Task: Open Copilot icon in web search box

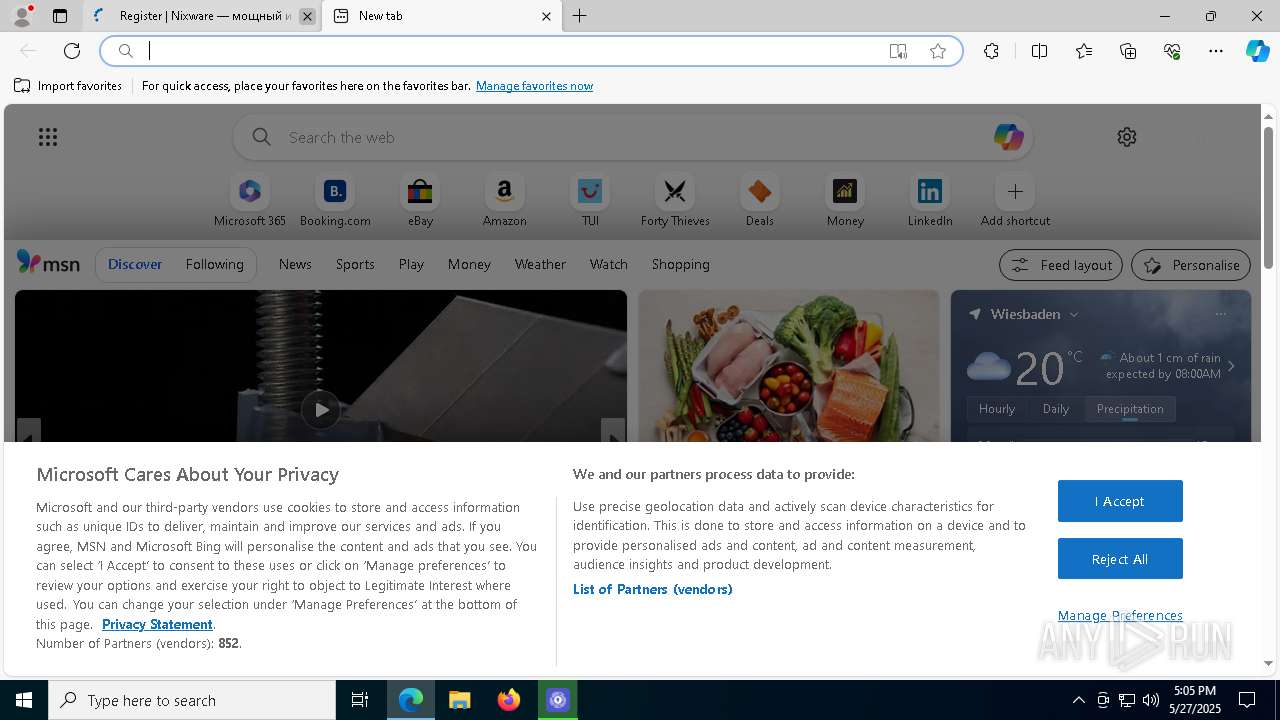Action: [x=1008, y=137]
